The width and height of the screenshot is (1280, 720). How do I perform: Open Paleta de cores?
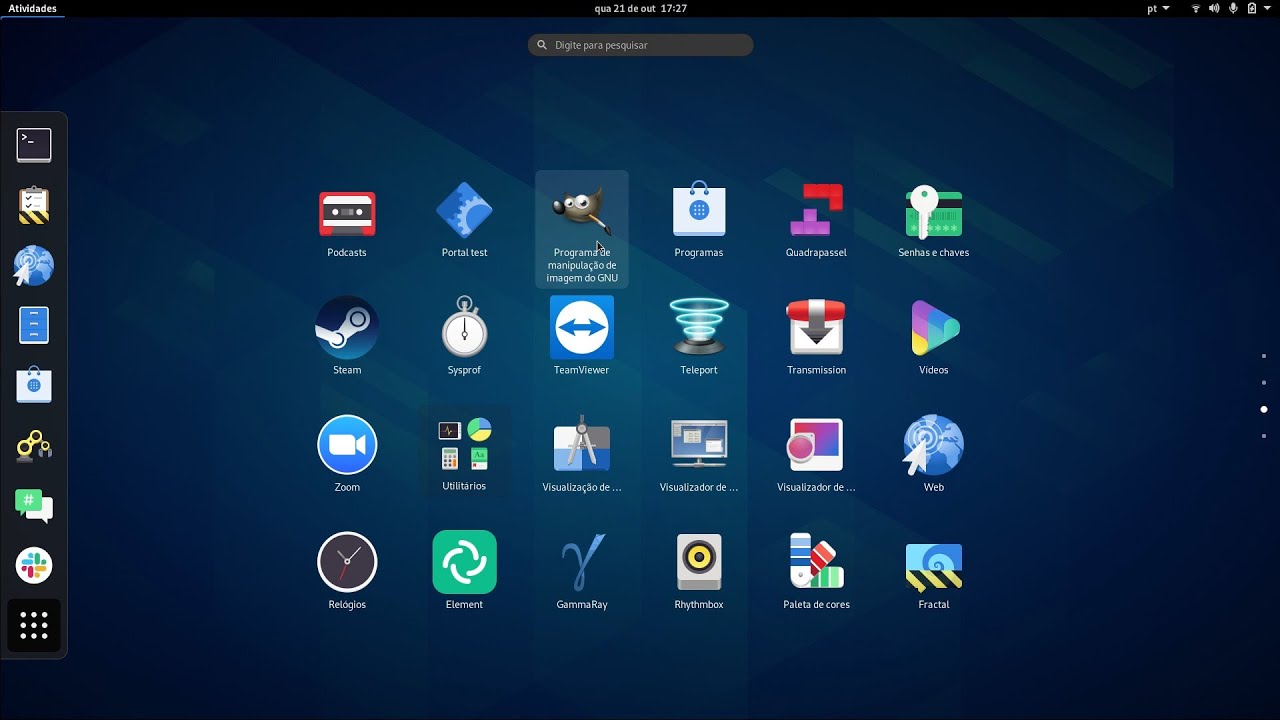(816, 572)
